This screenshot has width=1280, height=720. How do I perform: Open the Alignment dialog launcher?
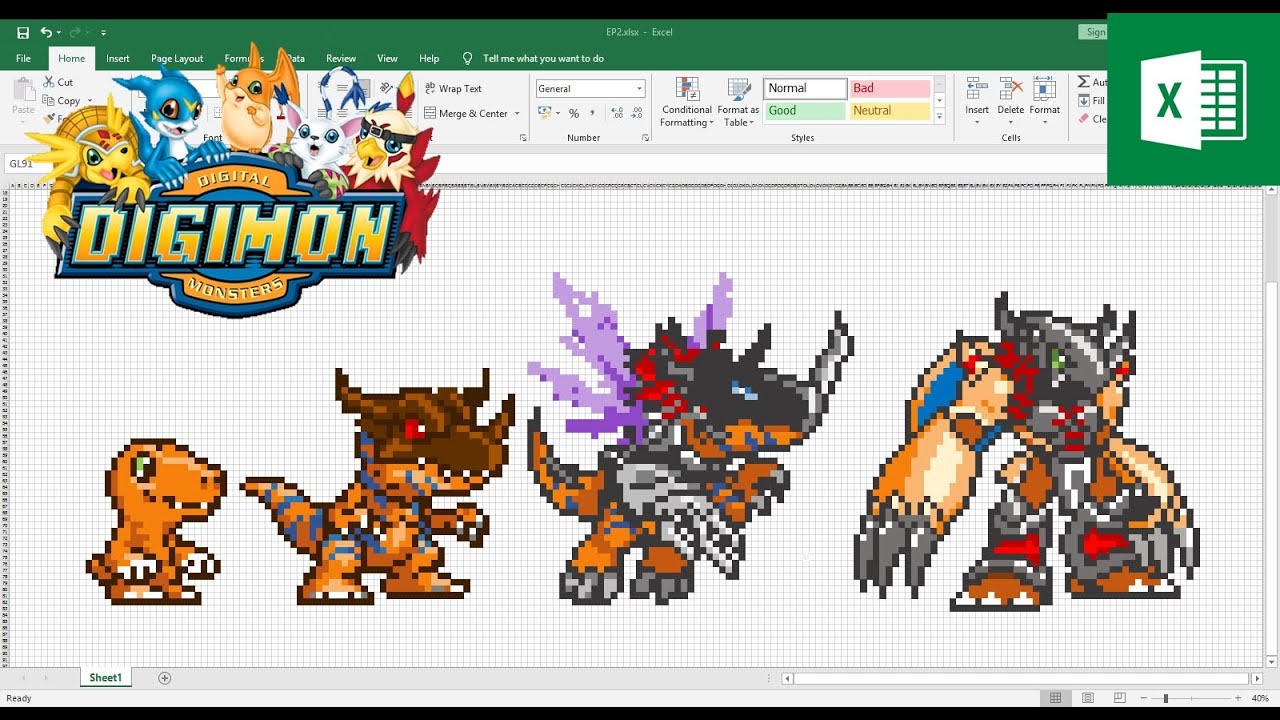point(523,138)
